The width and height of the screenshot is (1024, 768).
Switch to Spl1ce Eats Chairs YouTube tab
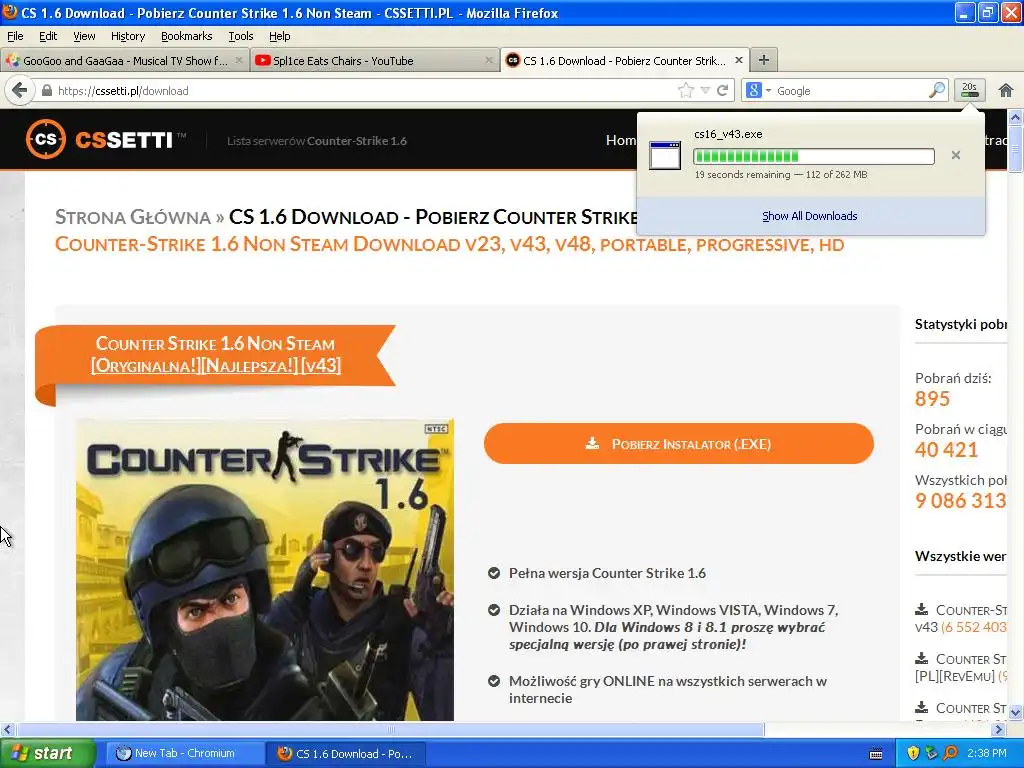(375, 60)
